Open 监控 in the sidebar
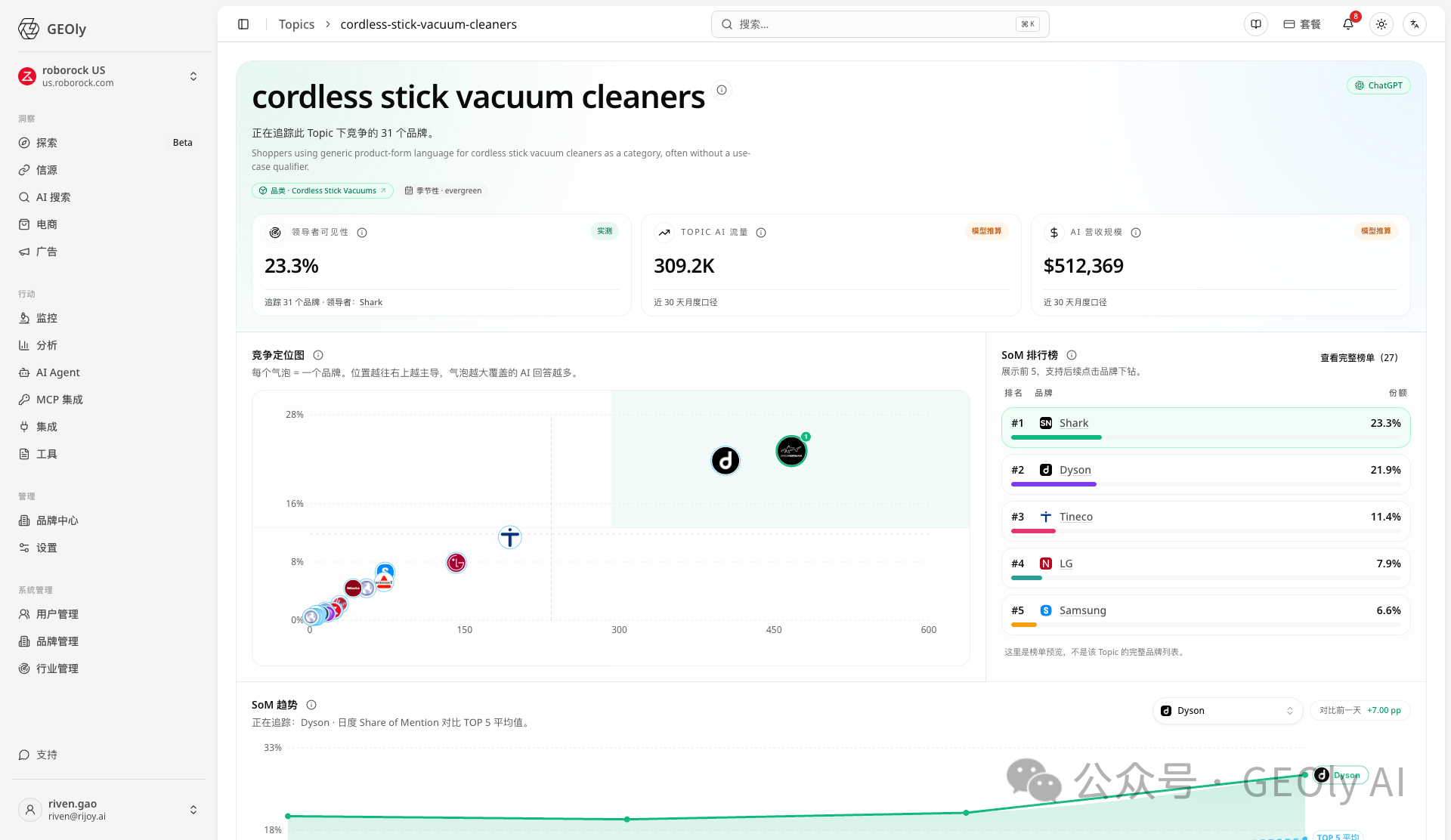Viewport: 1451px width, 840px height. (x=109, y=318)
